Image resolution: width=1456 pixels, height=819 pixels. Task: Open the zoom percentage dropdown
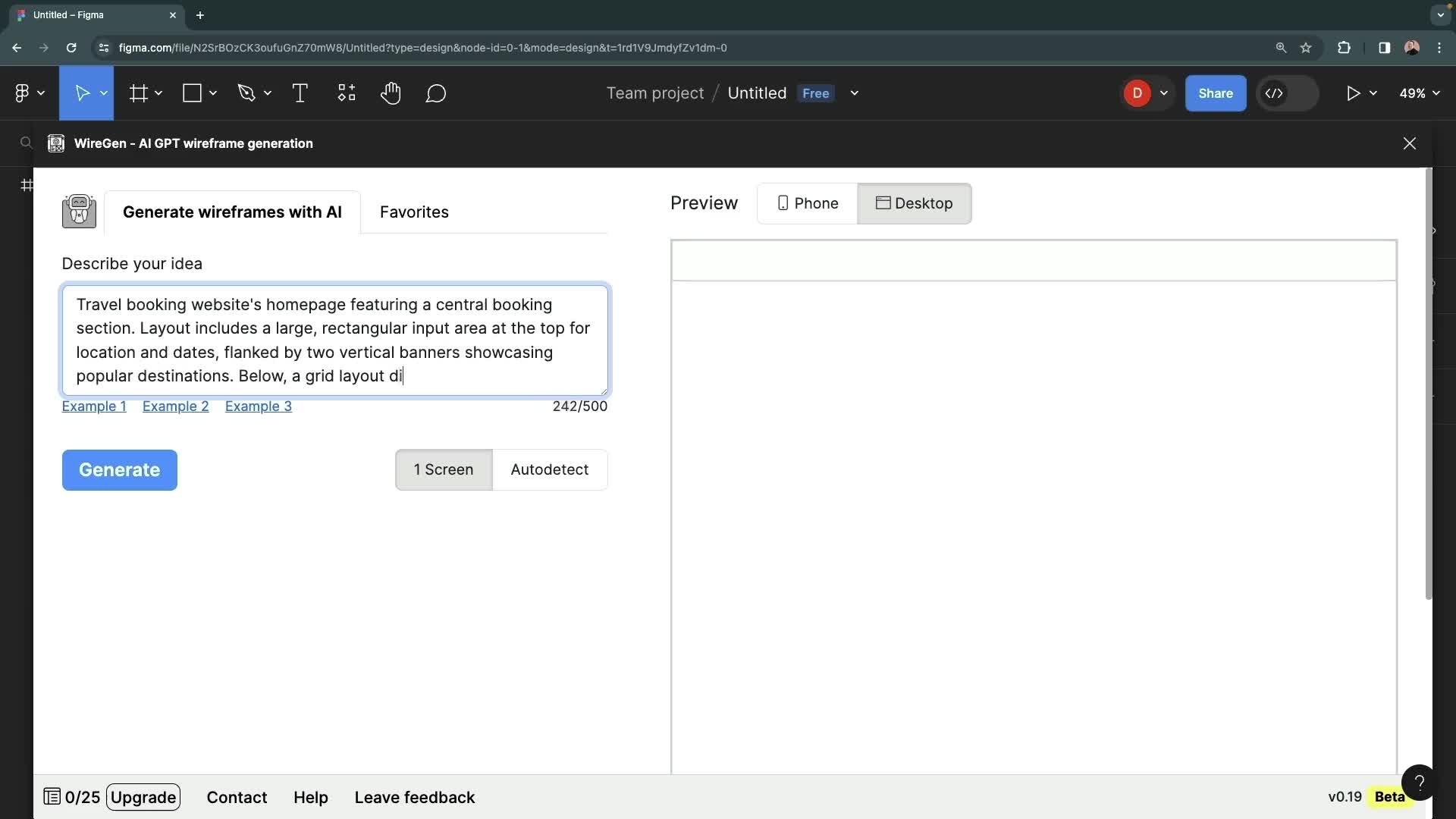tap(1418, 93)
